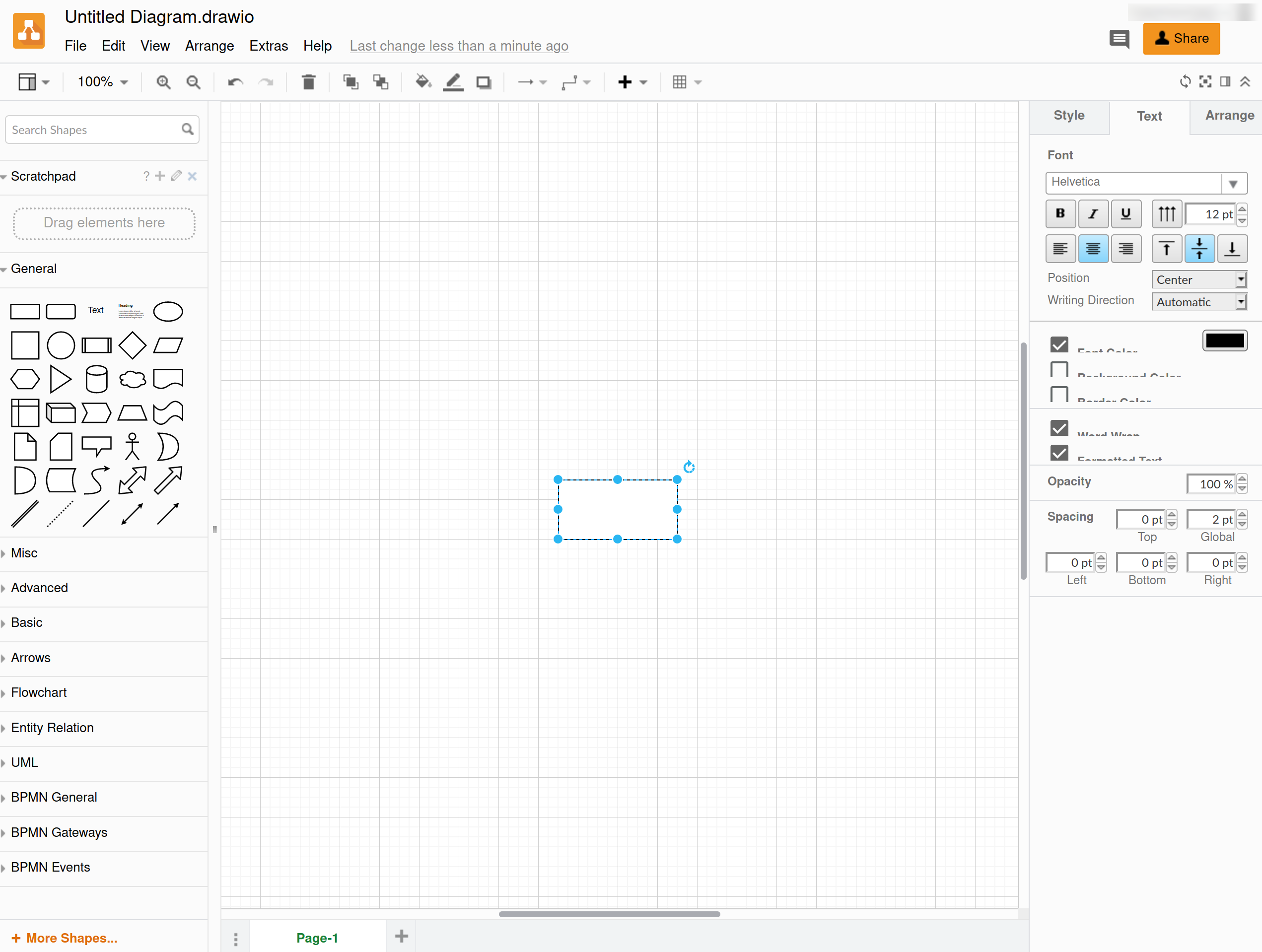Open the connection arrow style dropdown
The image size is (1262, 952).
point(532,82)
